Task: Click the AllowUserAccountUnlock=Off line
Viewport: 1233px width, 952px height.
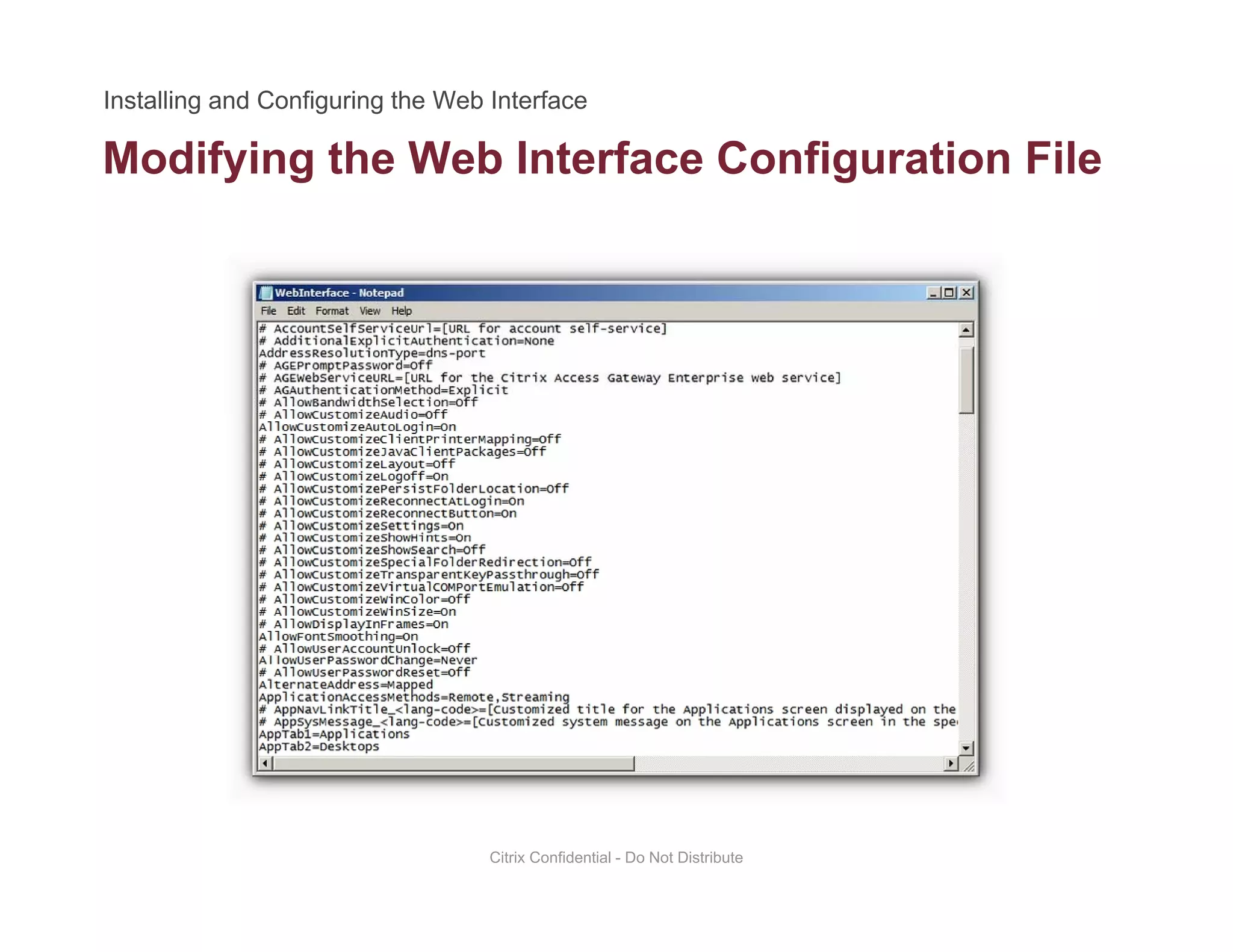Action: coord(365,649)
